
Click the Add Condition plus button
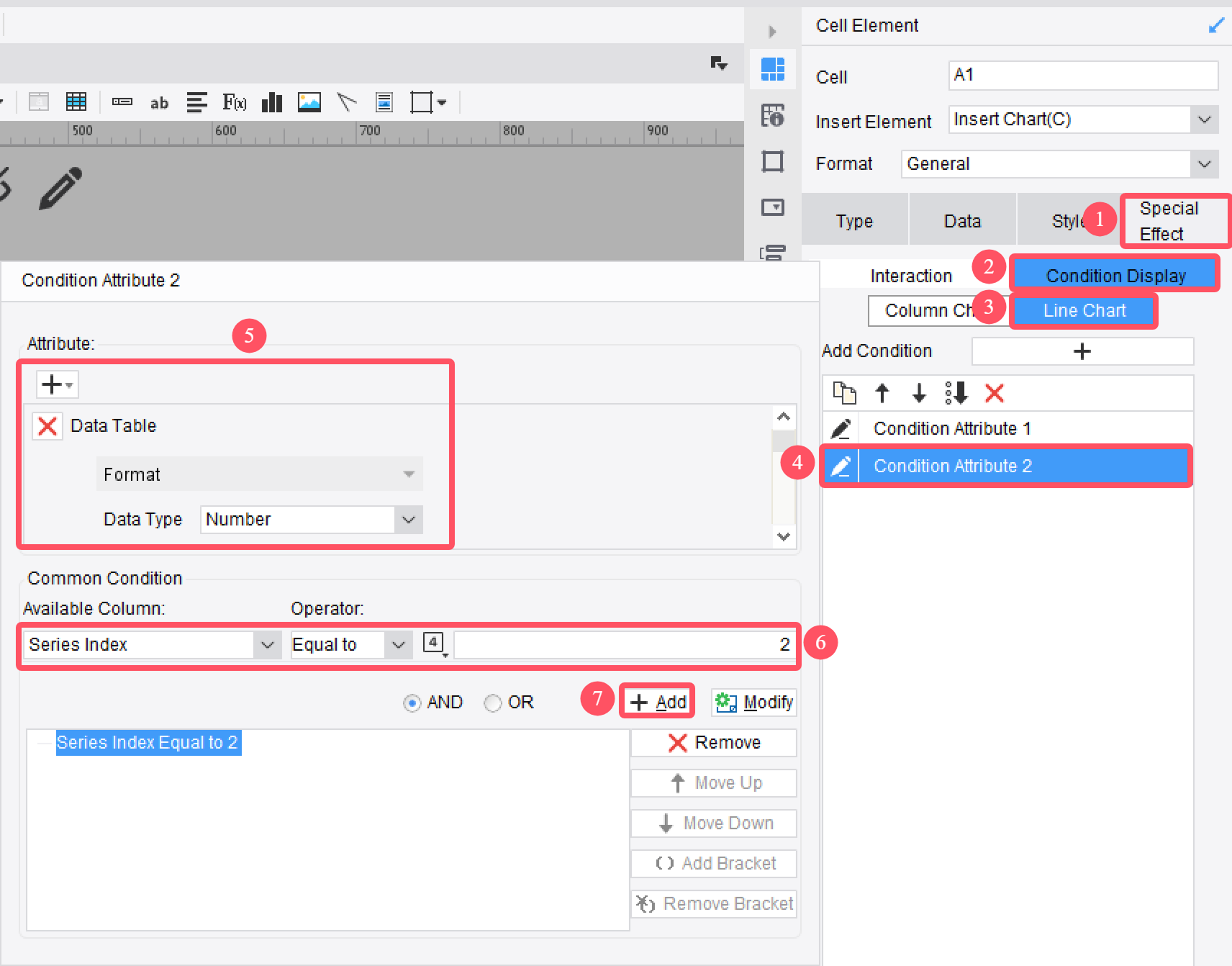(1082, 351)
